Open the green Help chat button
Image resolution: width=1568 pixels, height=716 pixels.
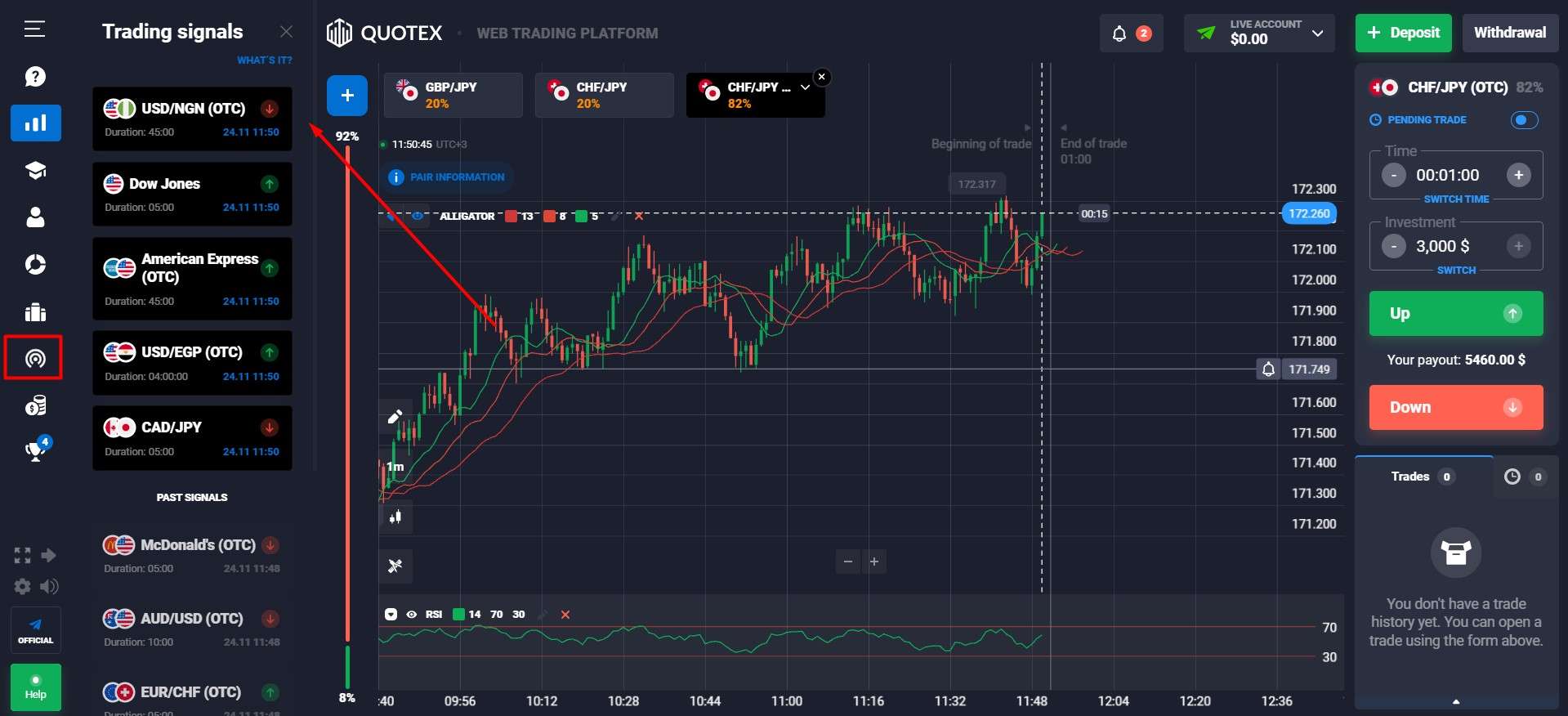coord(35,687)
